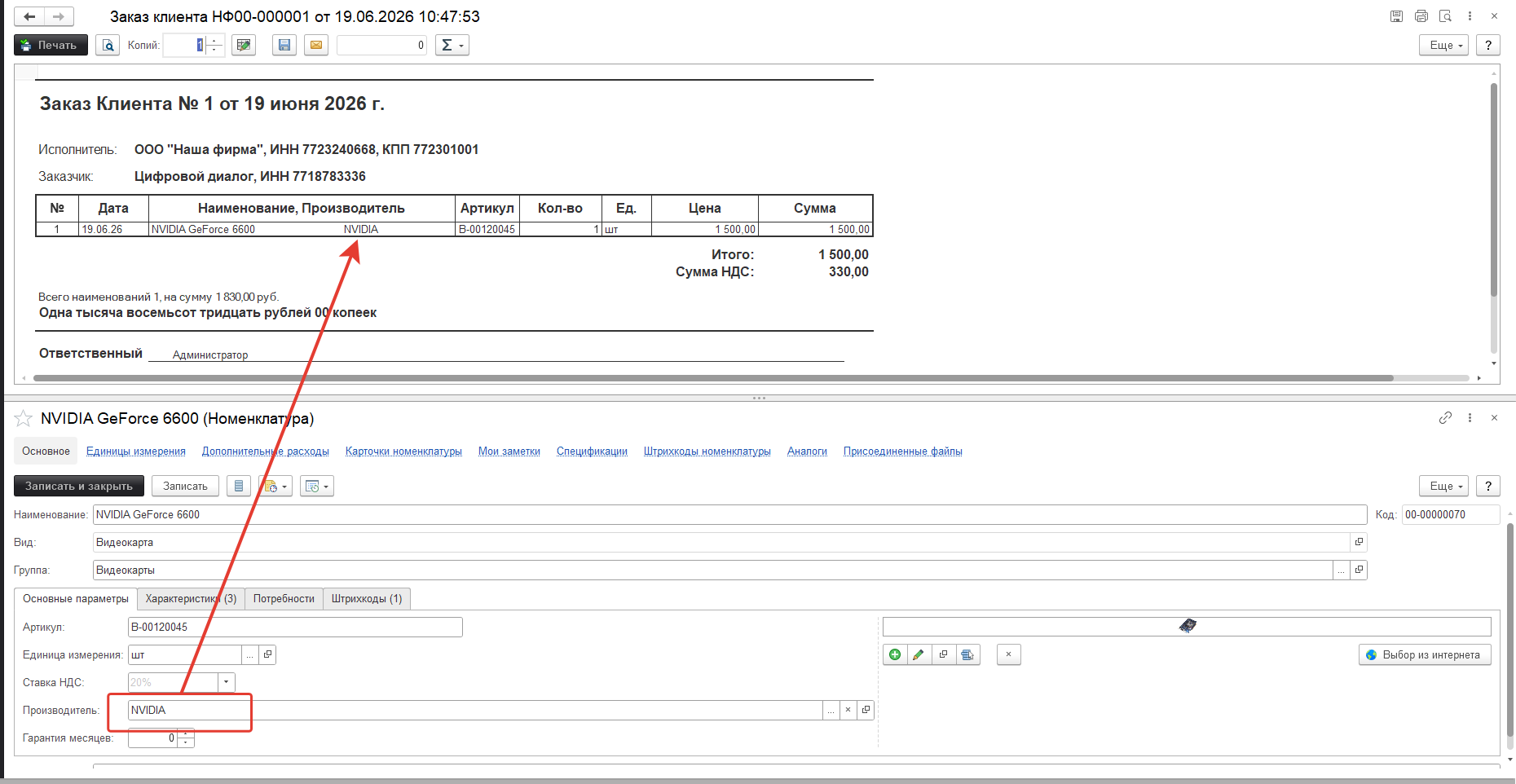
Task: Click Выбор из интернета button
Action: (1425, 654)
